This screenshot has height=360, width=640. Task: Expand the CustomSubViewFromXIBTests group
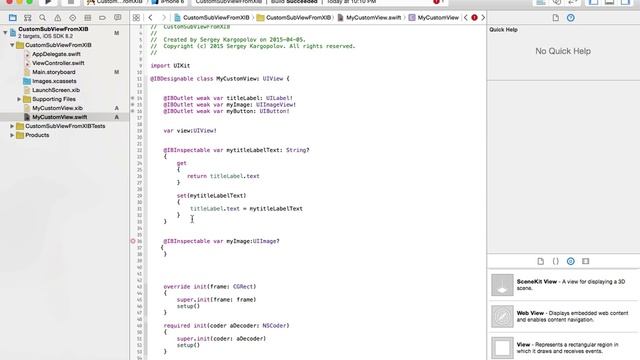(x=12, y=126)
